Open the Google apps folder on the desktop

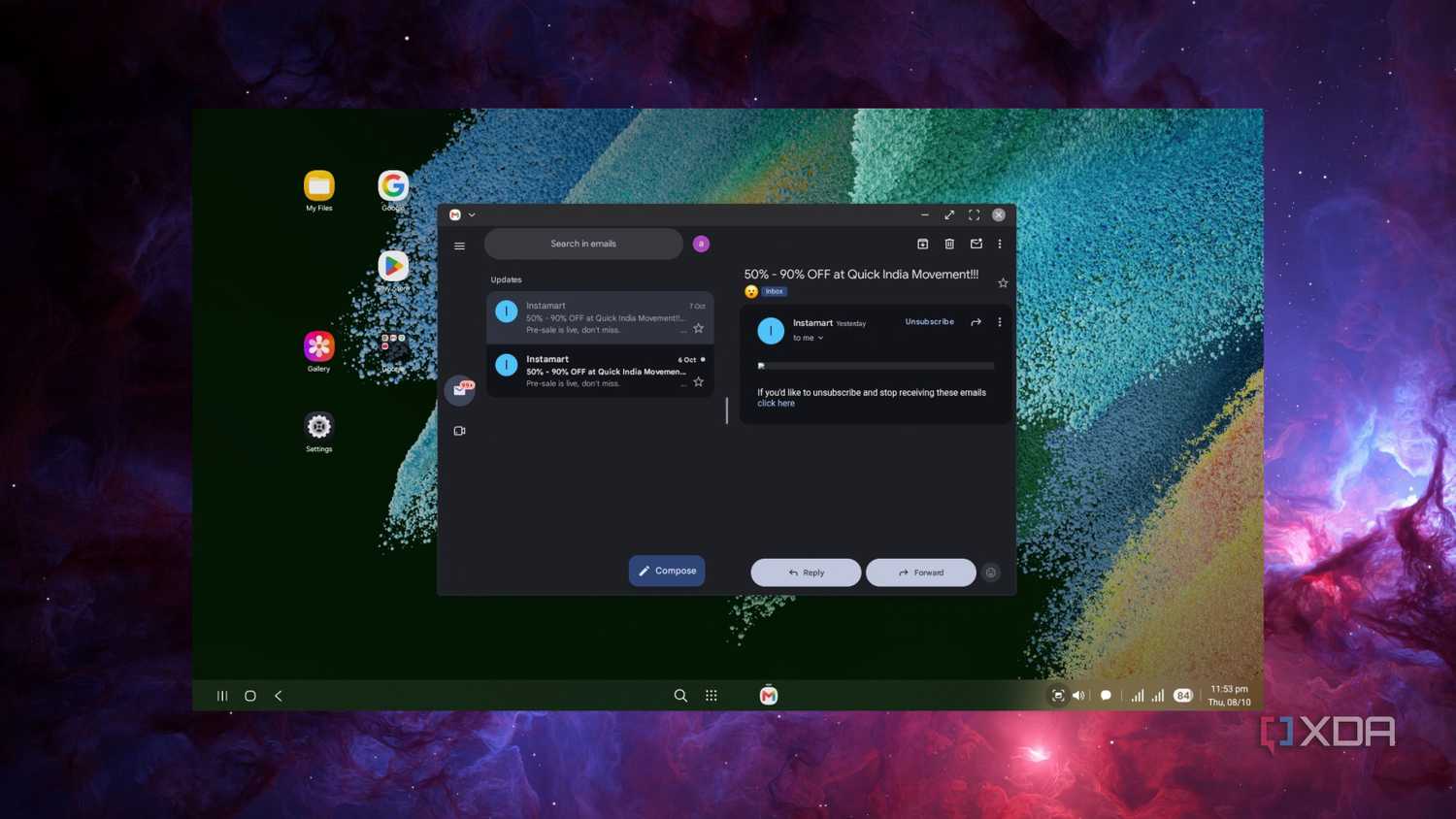pos(393,351)
